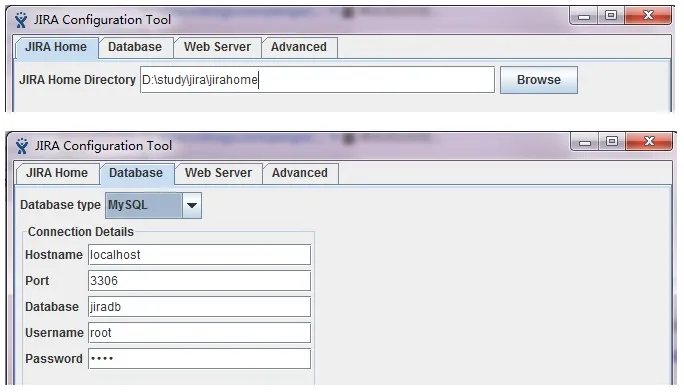Click the Password field
This screenshot has height=392, width=684.
click(x=199, y=359)
